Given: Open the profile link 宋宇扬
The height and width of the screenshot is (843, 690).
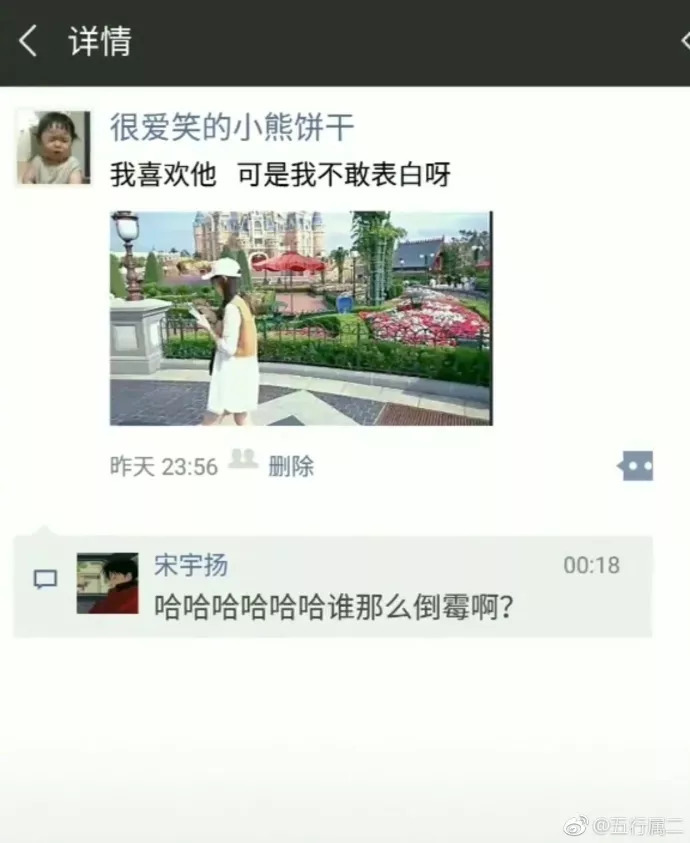Looking at the screenshot, I should (191, 565).
